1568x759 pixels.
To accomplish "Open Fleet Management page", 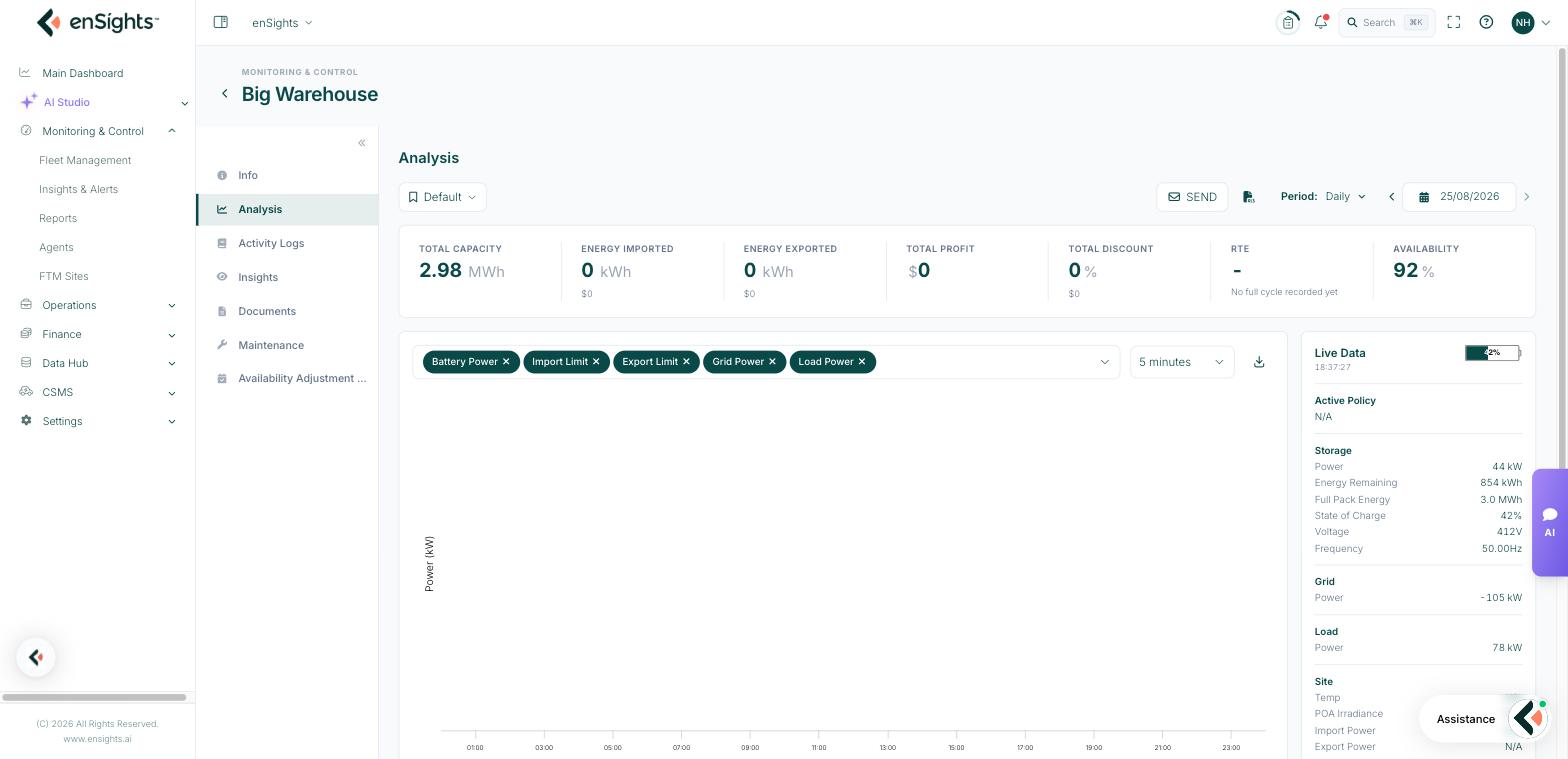I will tap(85, 160).
